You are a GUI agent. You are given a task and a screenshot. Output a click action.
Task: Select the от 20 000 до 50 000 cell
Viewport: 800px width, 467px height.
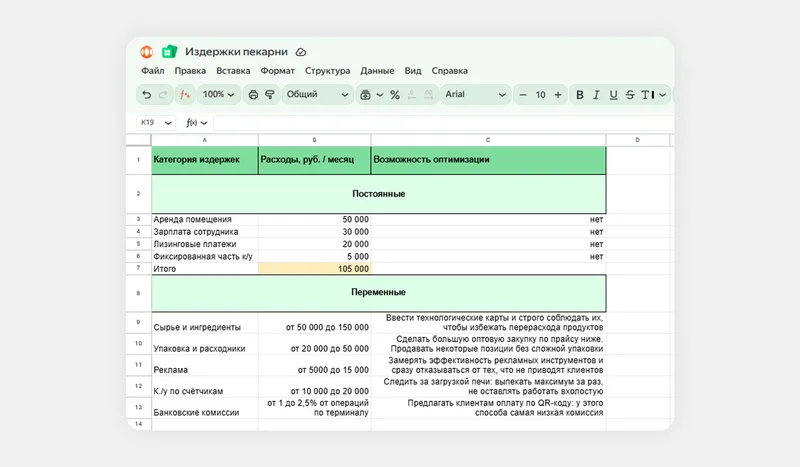(x=314, y=344)
